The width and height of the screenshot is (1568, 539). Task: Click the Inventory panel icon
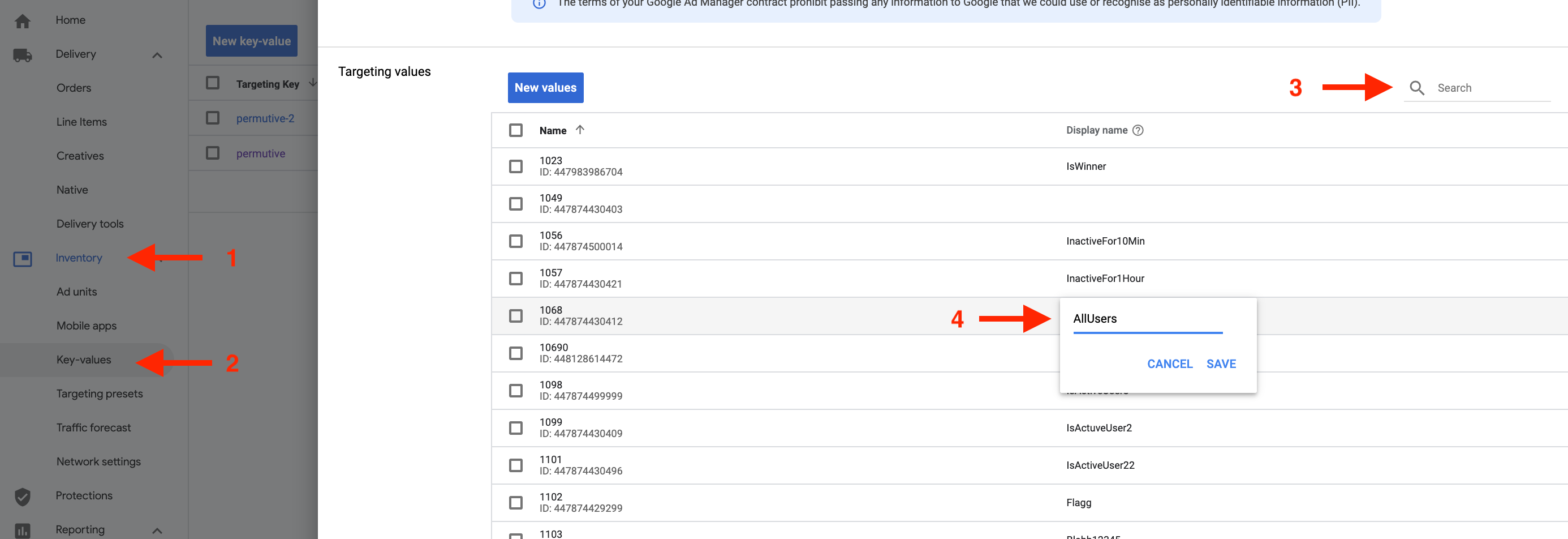pos(23,259)
